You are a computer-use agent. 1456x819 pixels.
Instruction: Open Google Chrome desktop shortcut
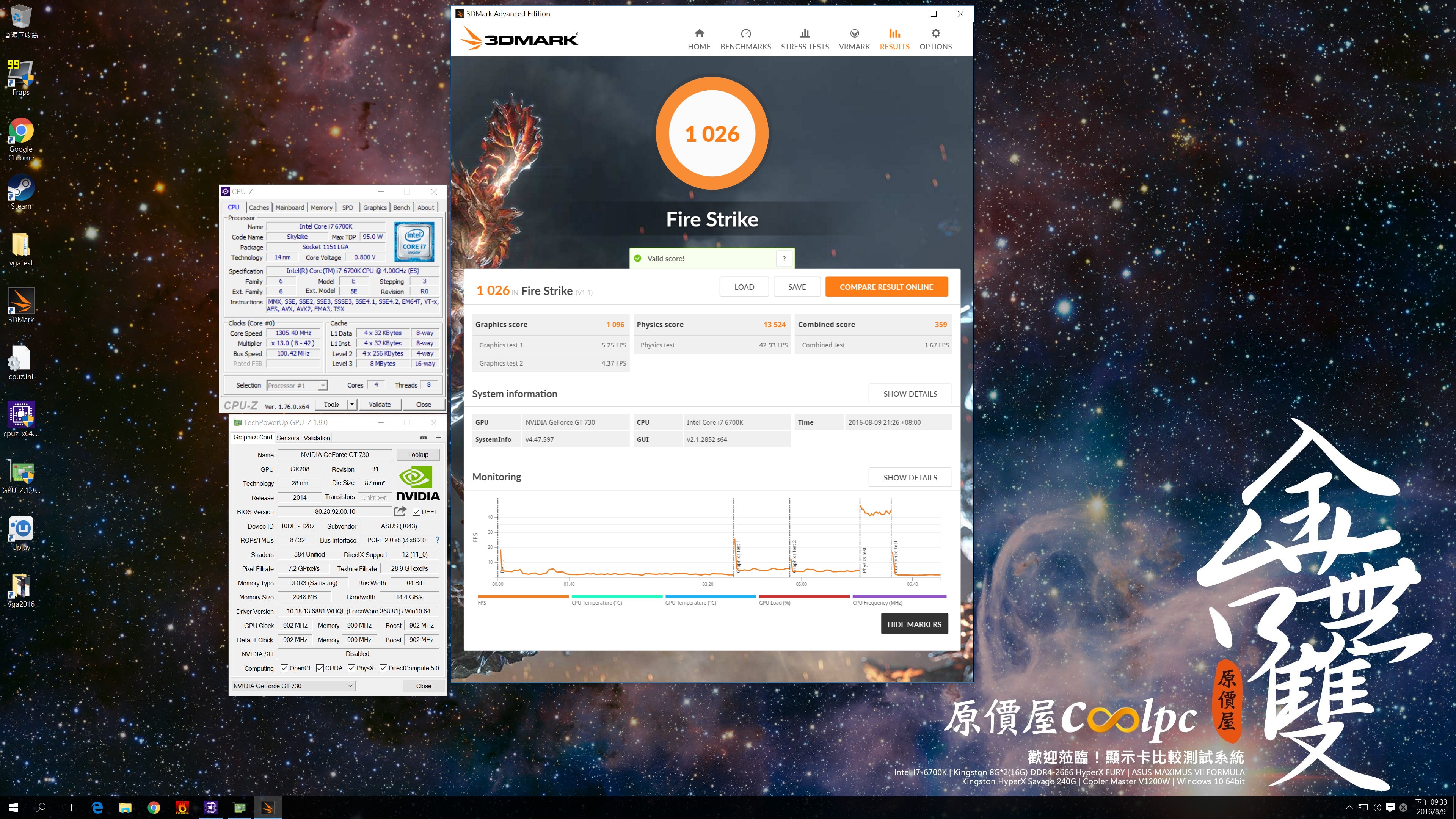21,139
